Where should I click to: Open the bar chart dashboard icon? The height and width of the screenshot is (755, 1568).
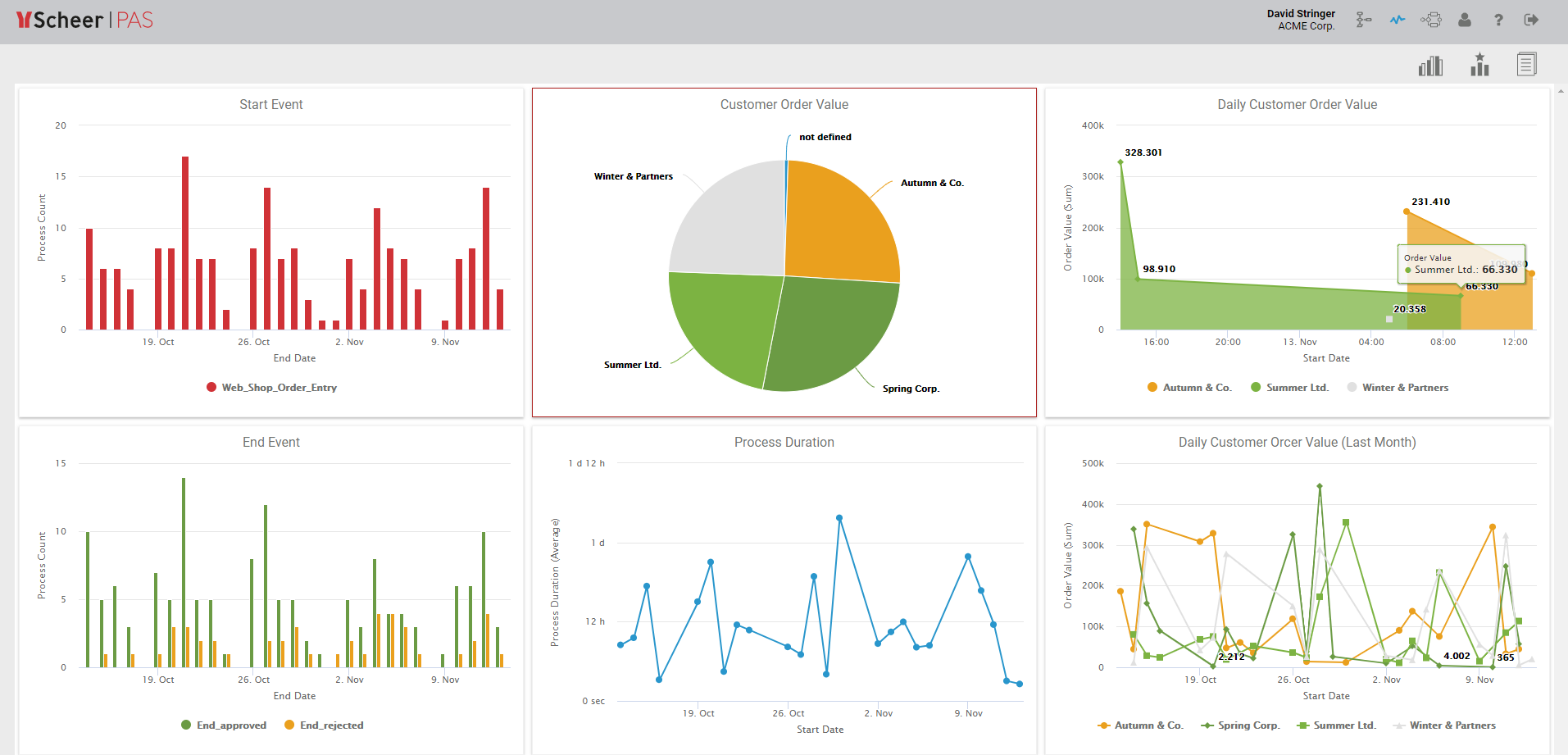coord(1430,66)
